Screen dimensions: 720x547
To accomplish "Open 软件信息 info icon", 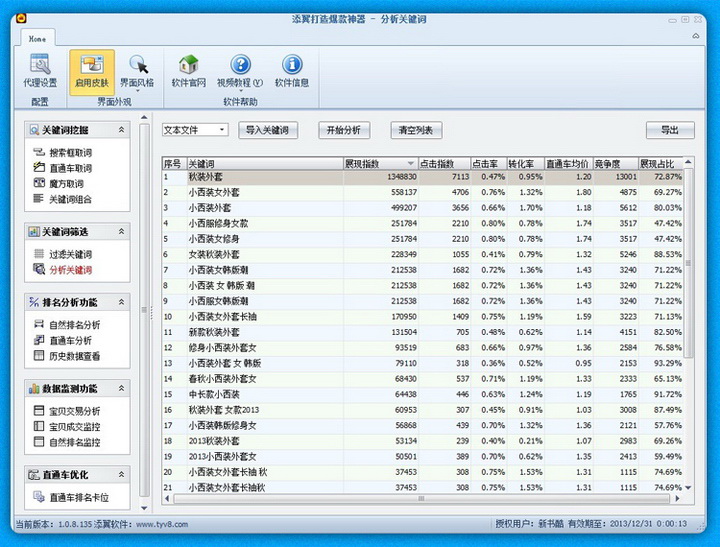I will click(292, 71).
